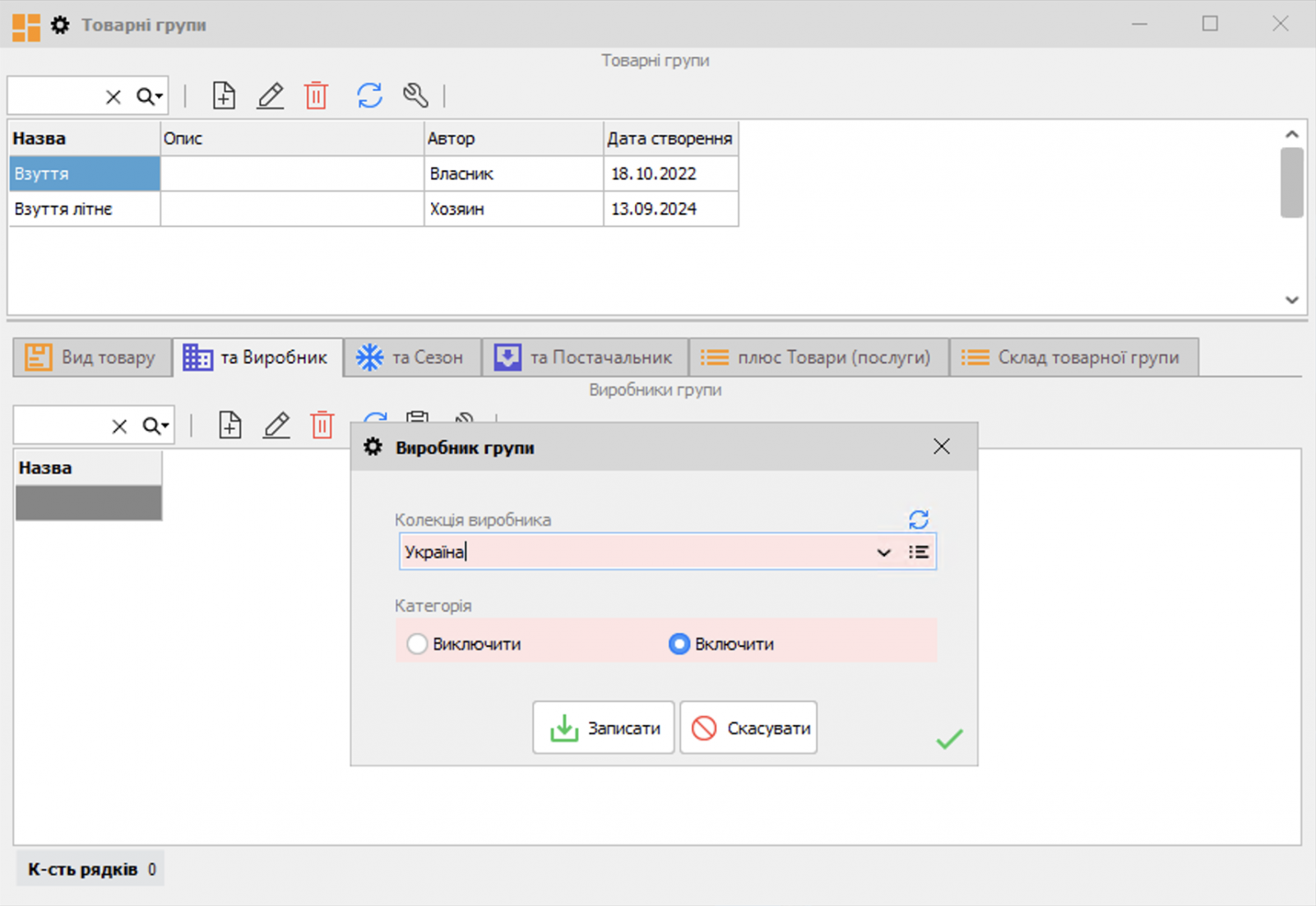
Task: Expand the Колекція виробника dropdown
Action: tap(884, 552)
